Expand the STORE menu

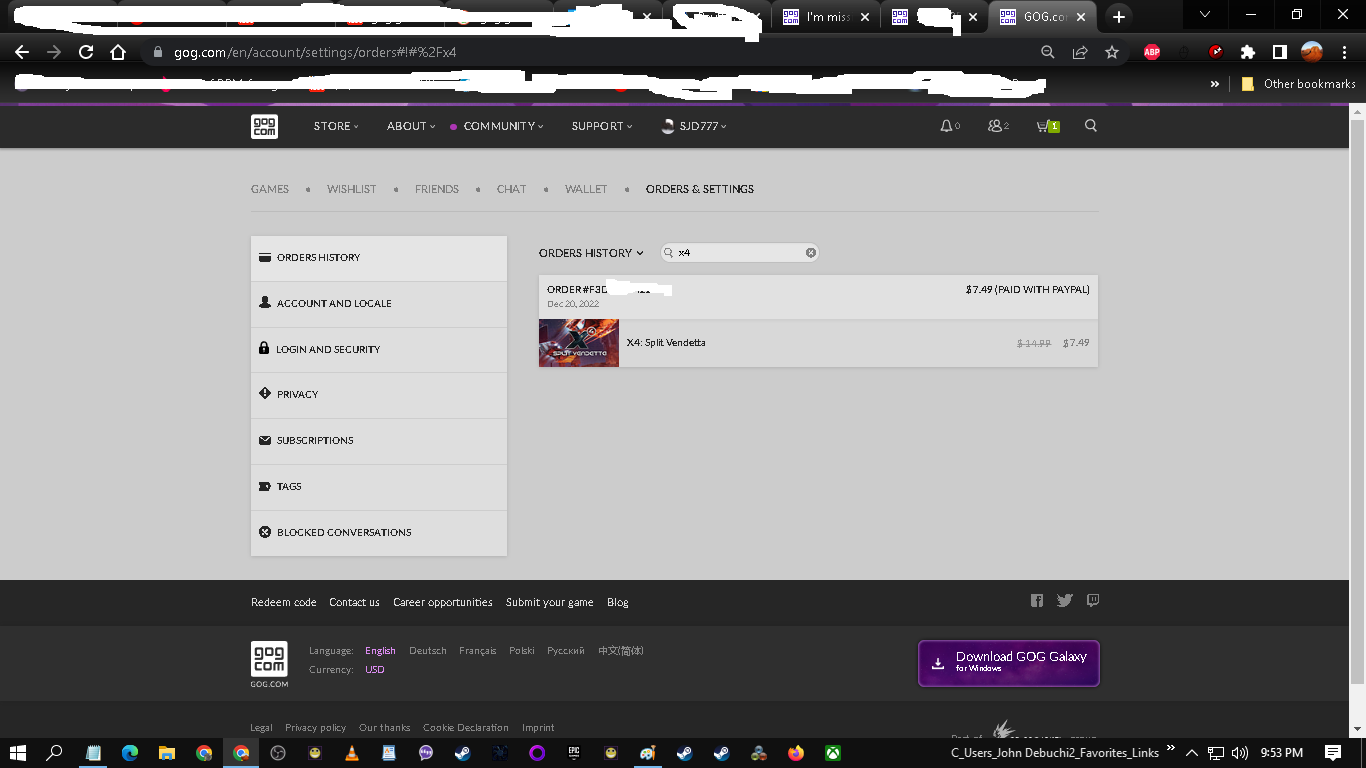(336, 126)
